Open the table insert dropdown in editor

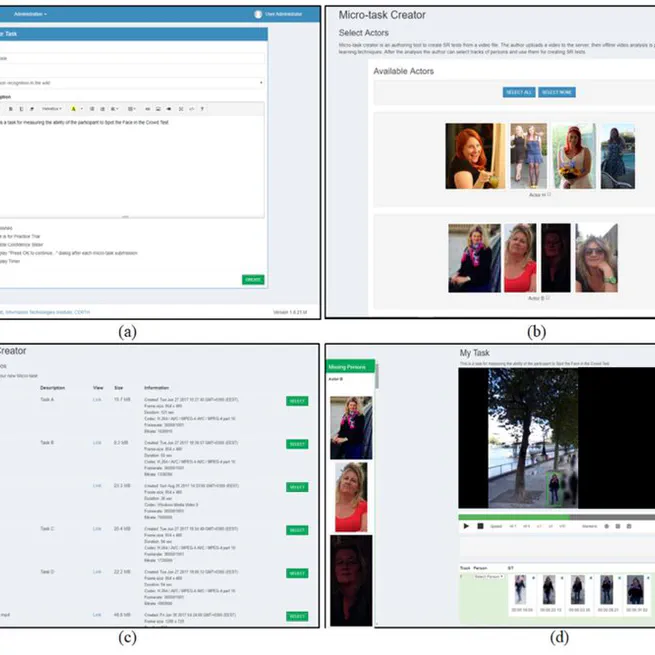(132, 109)
